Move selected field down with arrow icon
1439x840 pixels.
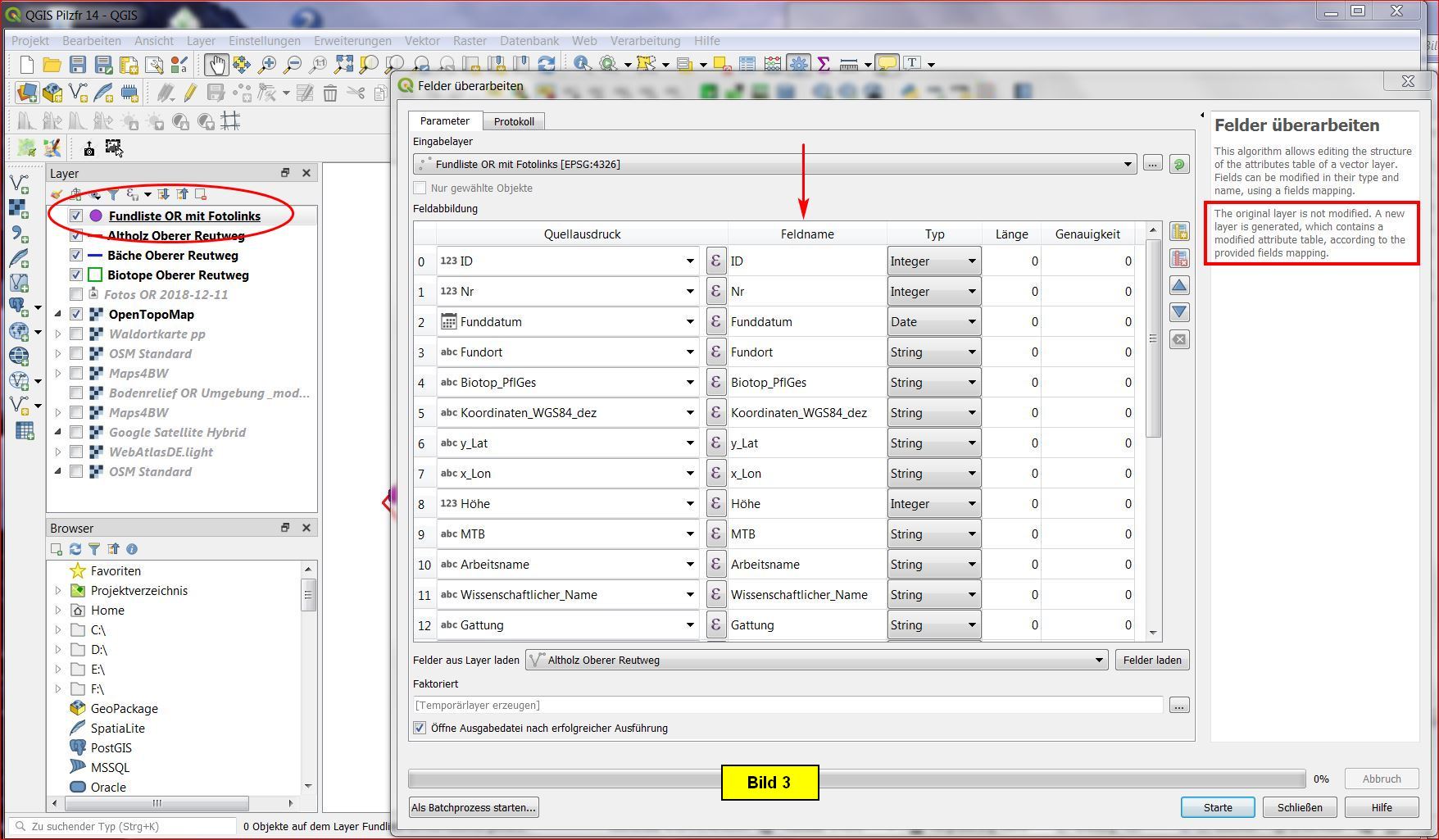coord(1179,312)
